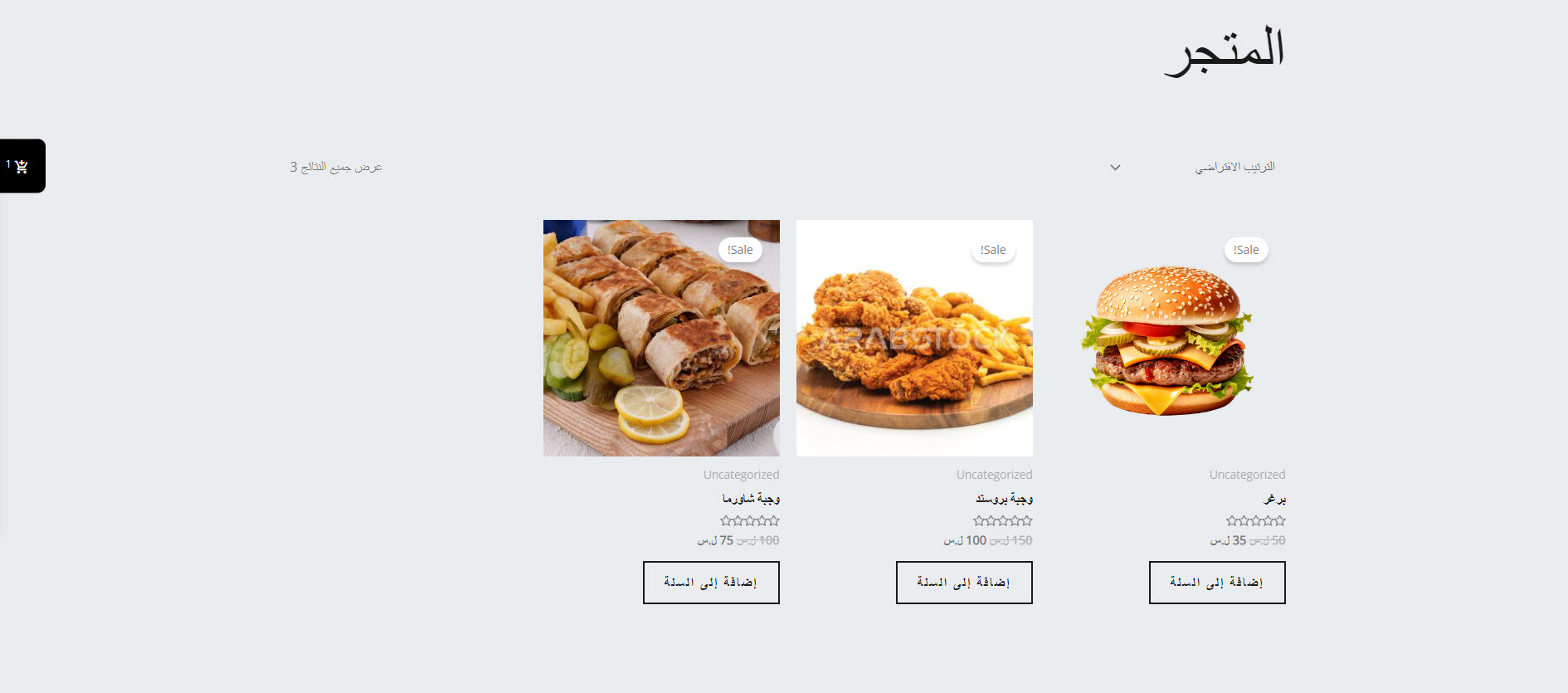Image resolution: width=1568 pixels, height=693 pixels.
Task: Click Uncategorized label under the burger
Action: click(1247, 475)
